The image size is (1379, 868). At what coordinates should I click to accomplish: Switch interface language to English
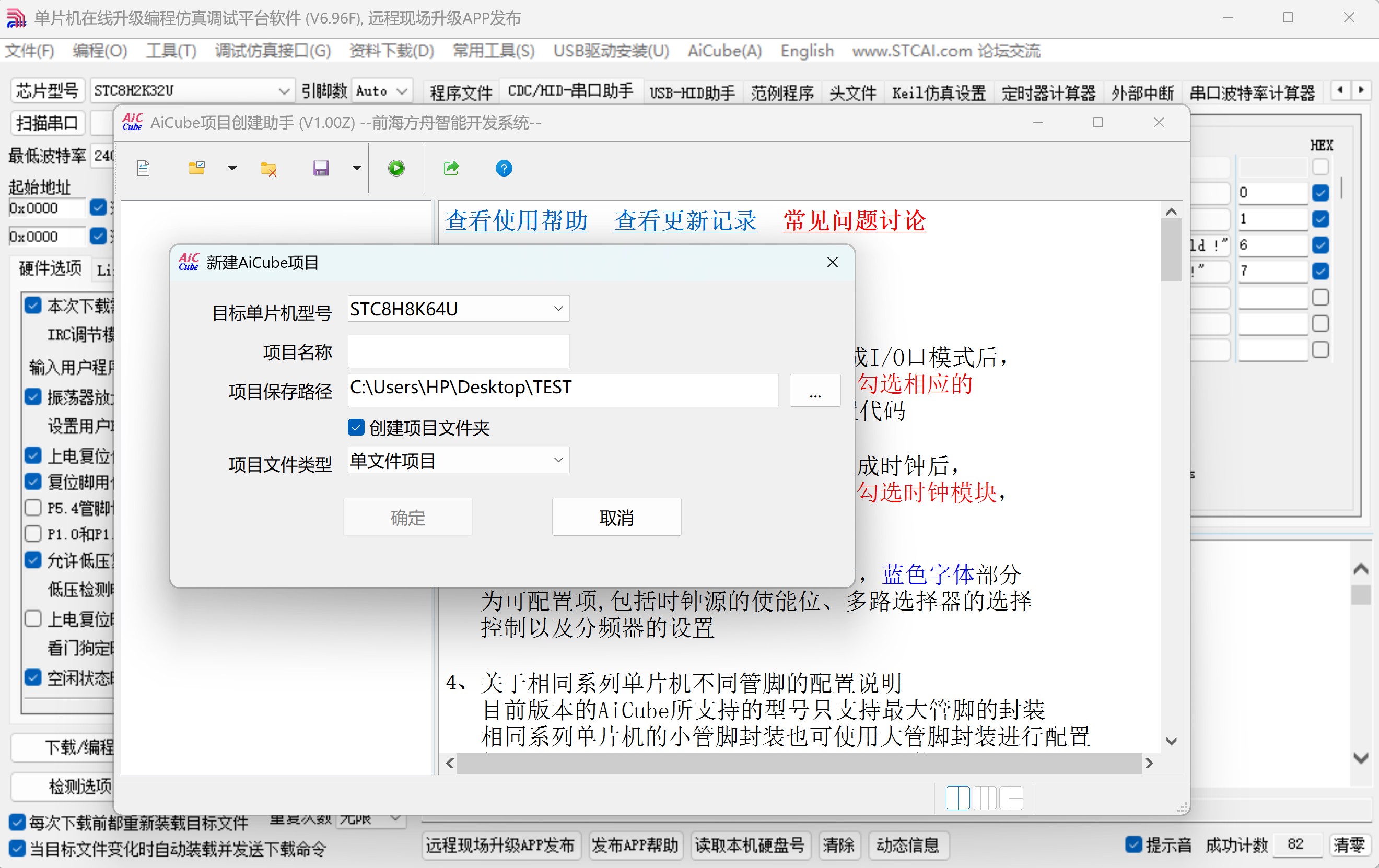point(807,51)
